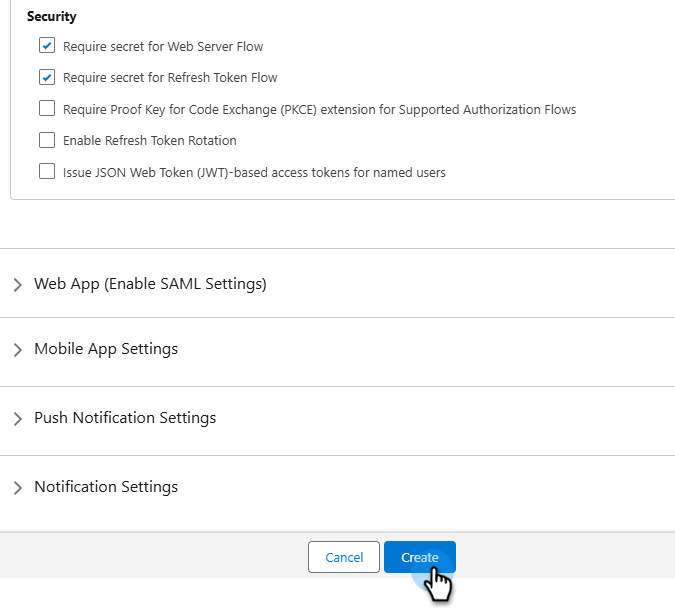The width and height of the screenshot is (675, 610).
Task: Click the 'Enable Refresh Token Rotation' label text
Action: point(149,140)
